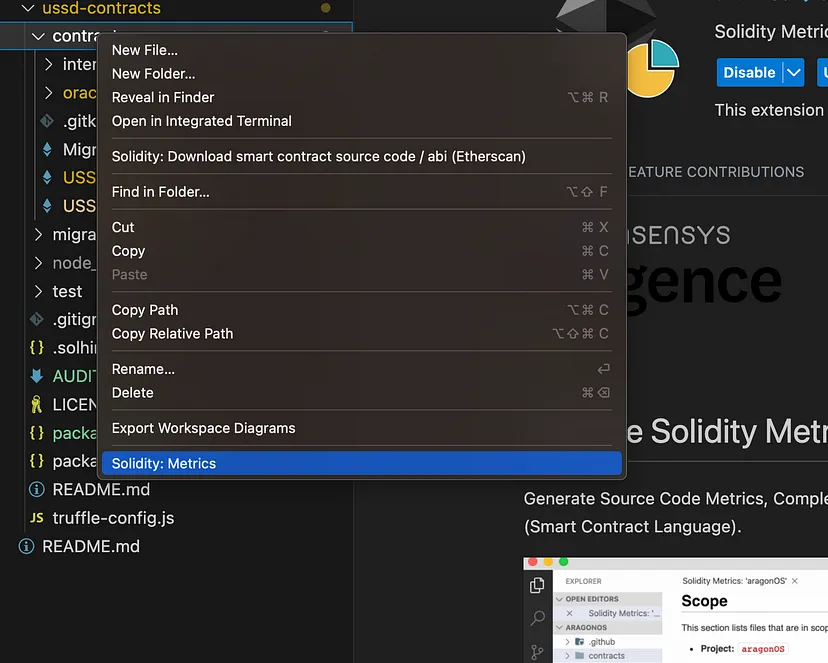Open the test folder

[67, 291]
